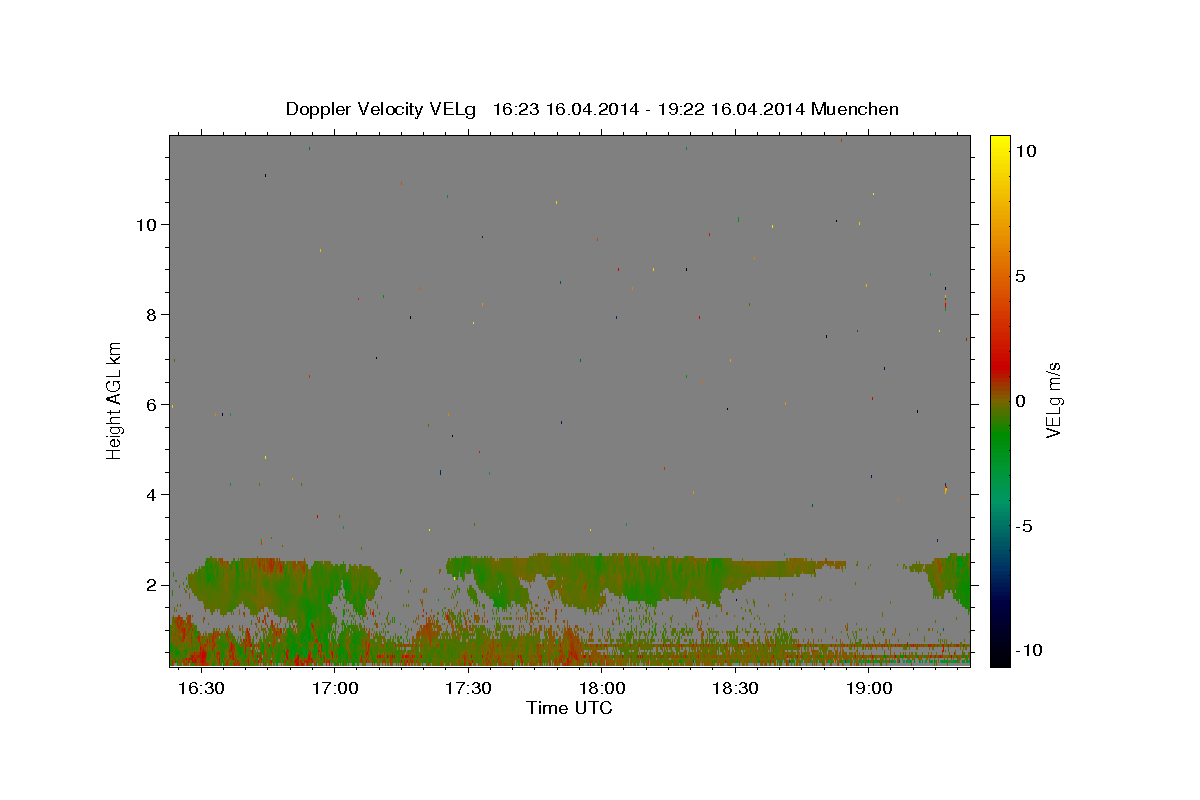This screenshot has width=1200, height=800.
Task: Click the 18:00 time tick label
Action: [602, 688]
